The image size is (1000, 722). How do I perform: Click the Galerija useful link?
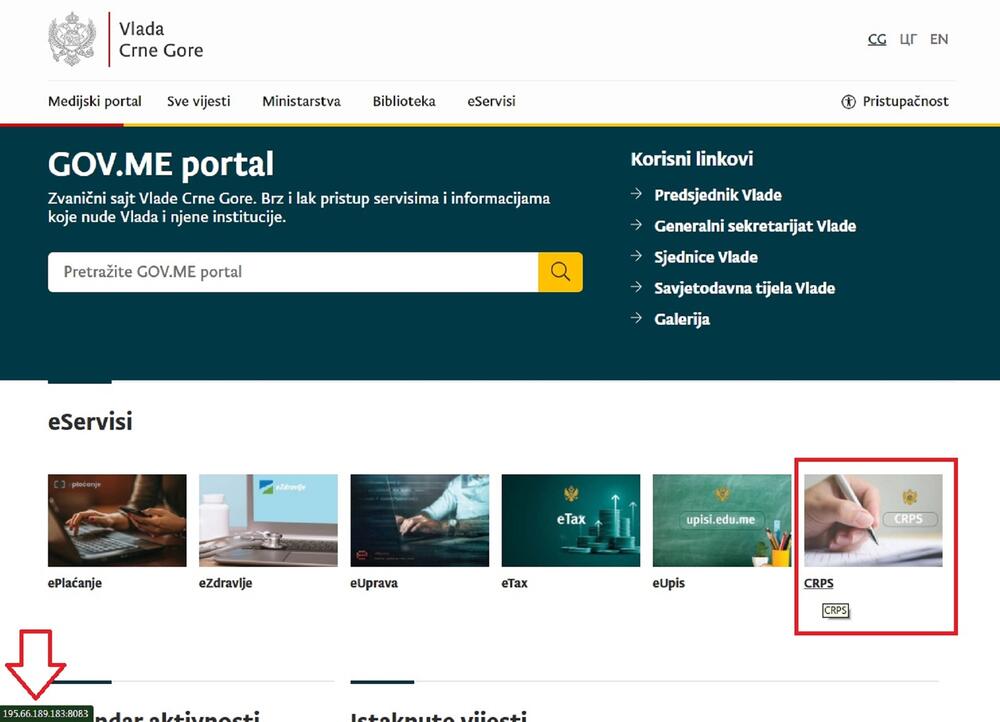pyautogui.click(x=682, y=319)
